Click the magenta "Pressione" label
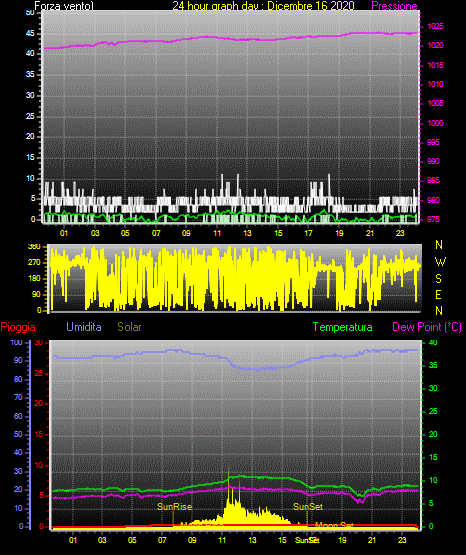The width and height of the screenshot is (466, 555). tap(394, 6)
